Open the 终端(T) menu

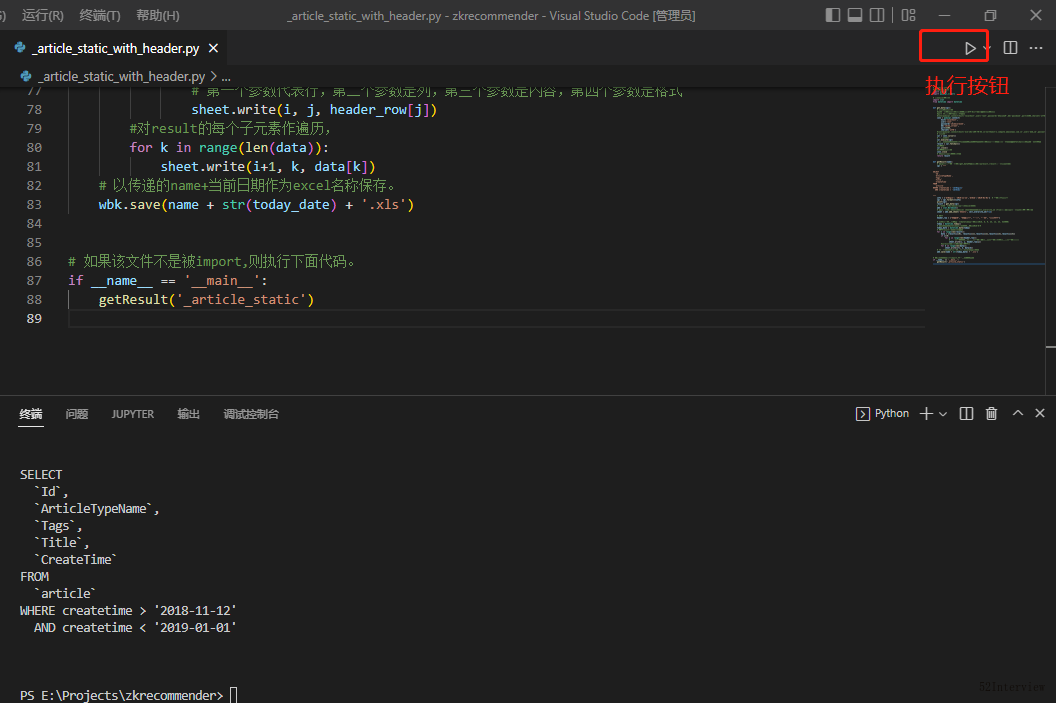(x=100, y=15)
